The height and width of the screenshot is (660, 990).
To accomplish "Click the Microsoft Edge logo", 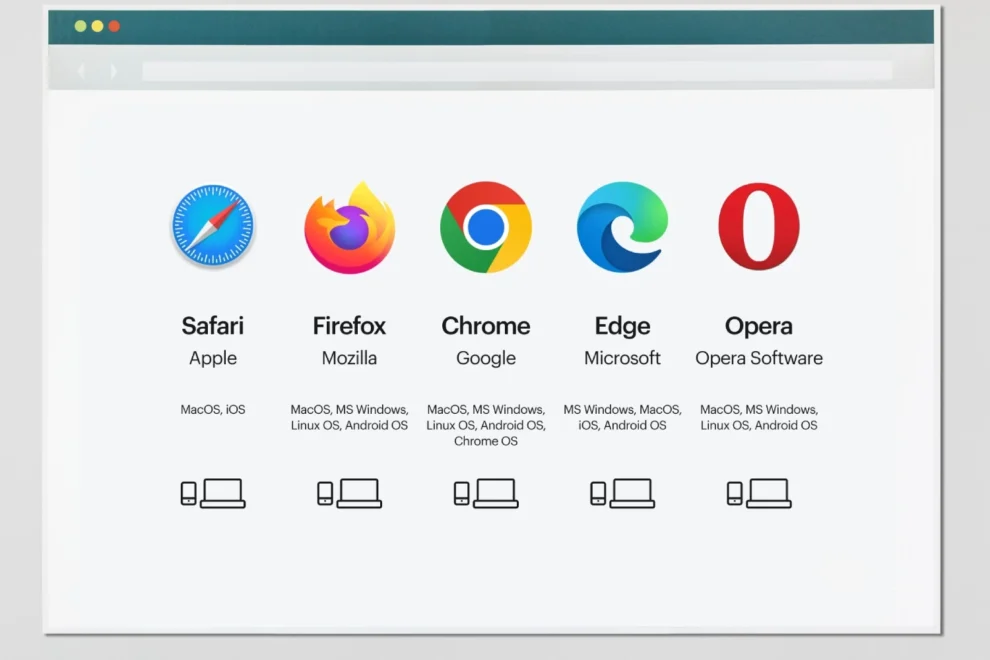I will coord(622,227).
